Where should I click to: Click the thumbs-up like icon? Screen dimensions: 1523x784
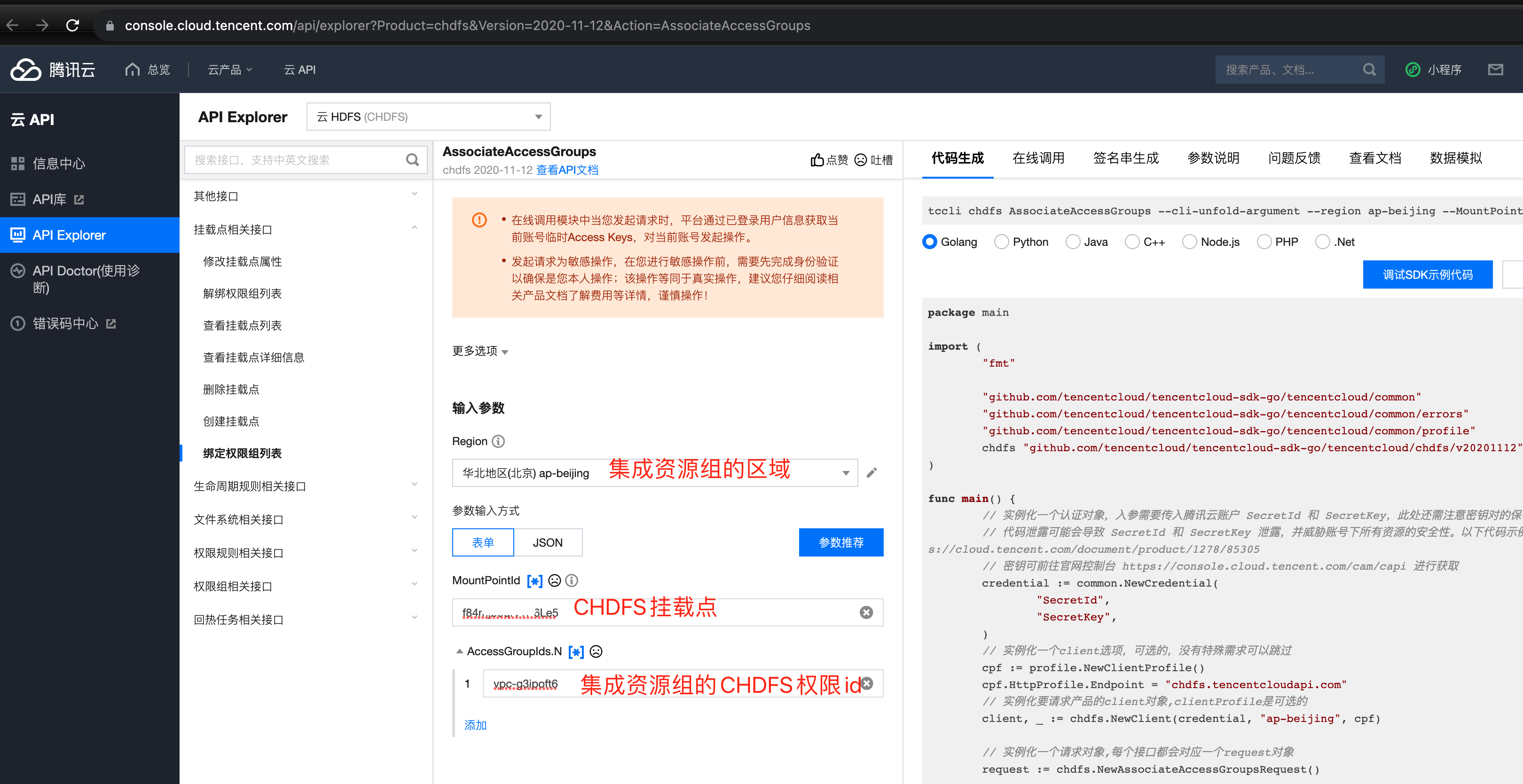pyautogui.click(x=816, y=160)
